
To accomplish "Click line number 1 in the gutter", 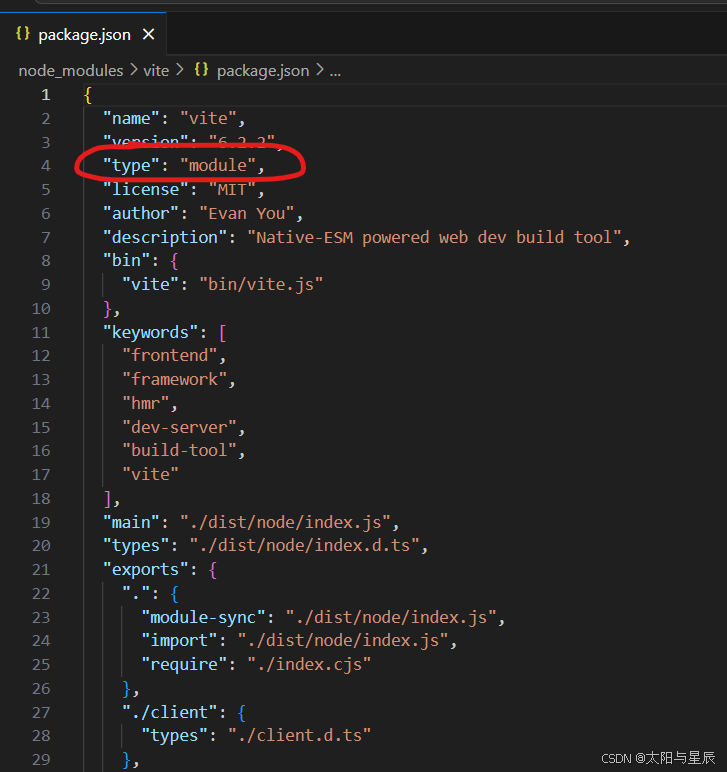I will click(x=46, y=95).
